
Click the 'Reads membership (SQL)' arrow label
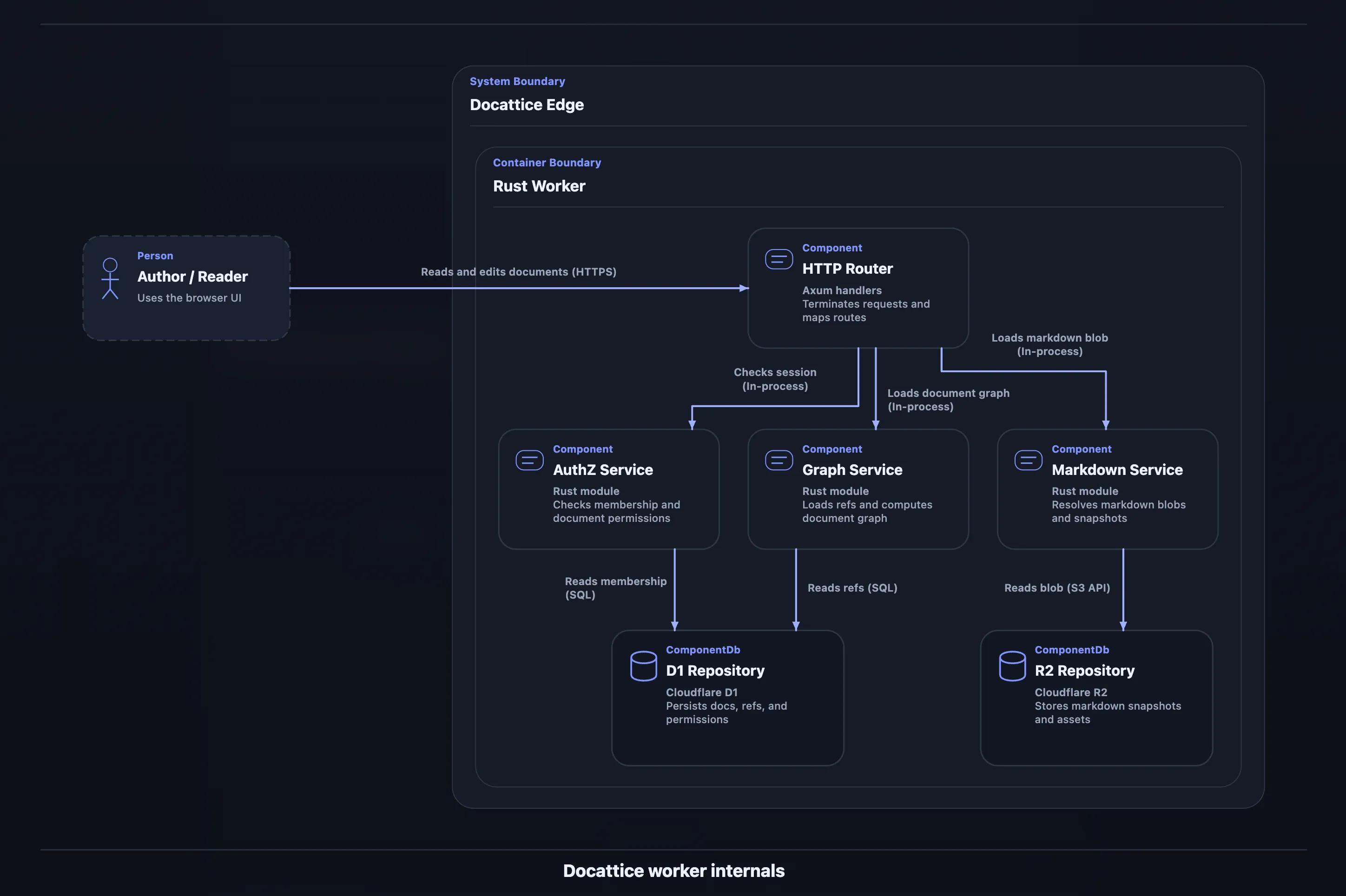point(615,587)
